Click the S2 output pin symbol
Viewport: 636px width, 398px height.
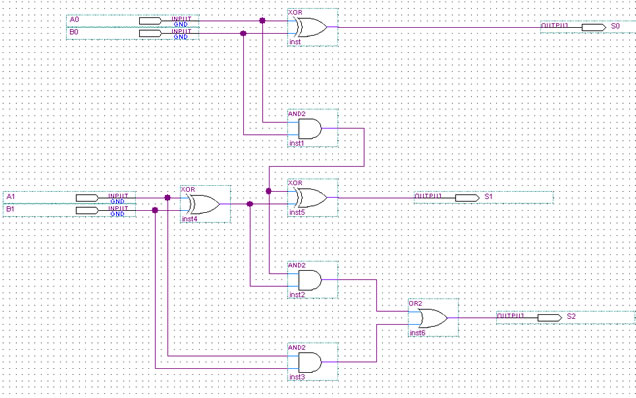pos(550,318)
